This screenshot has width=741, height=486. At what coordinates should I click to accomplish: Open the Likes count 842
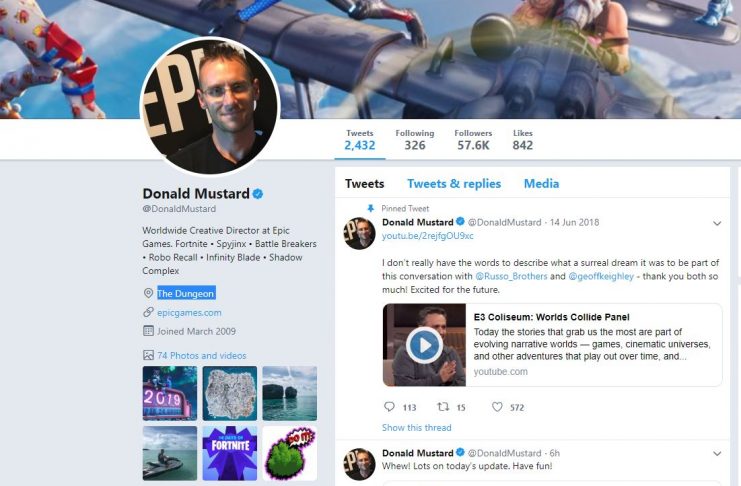523,140
